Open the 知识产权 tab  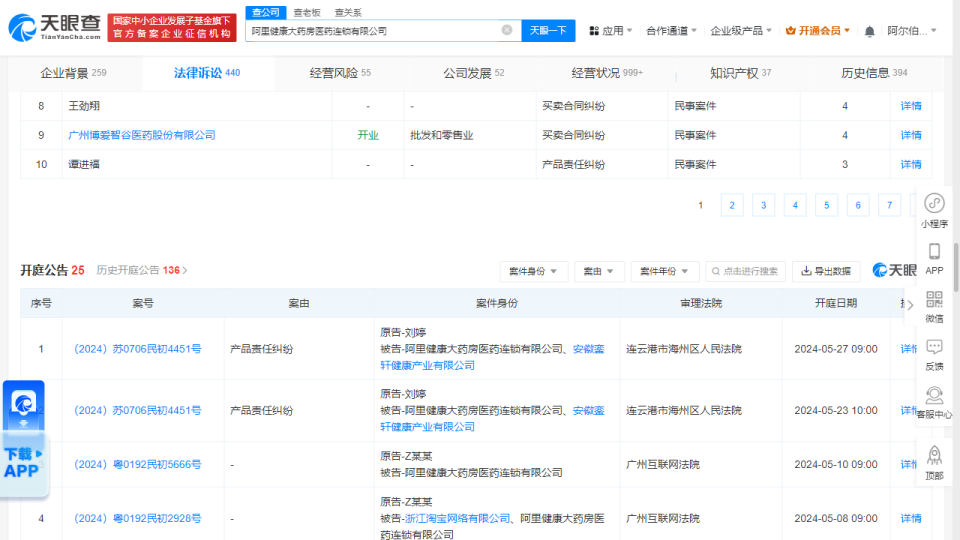point(740,73)
